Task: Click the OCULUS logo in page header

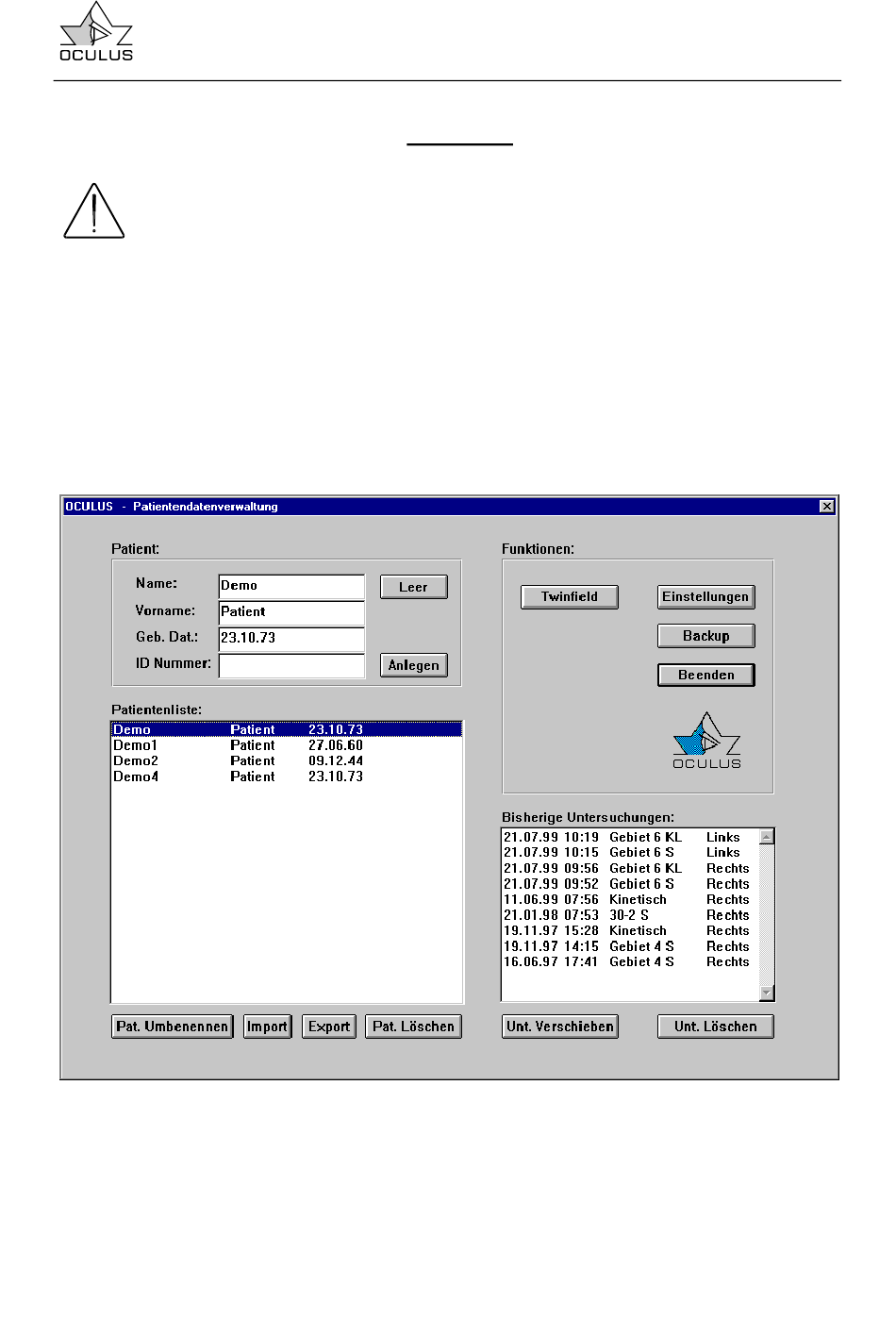Action: [96, 31]
